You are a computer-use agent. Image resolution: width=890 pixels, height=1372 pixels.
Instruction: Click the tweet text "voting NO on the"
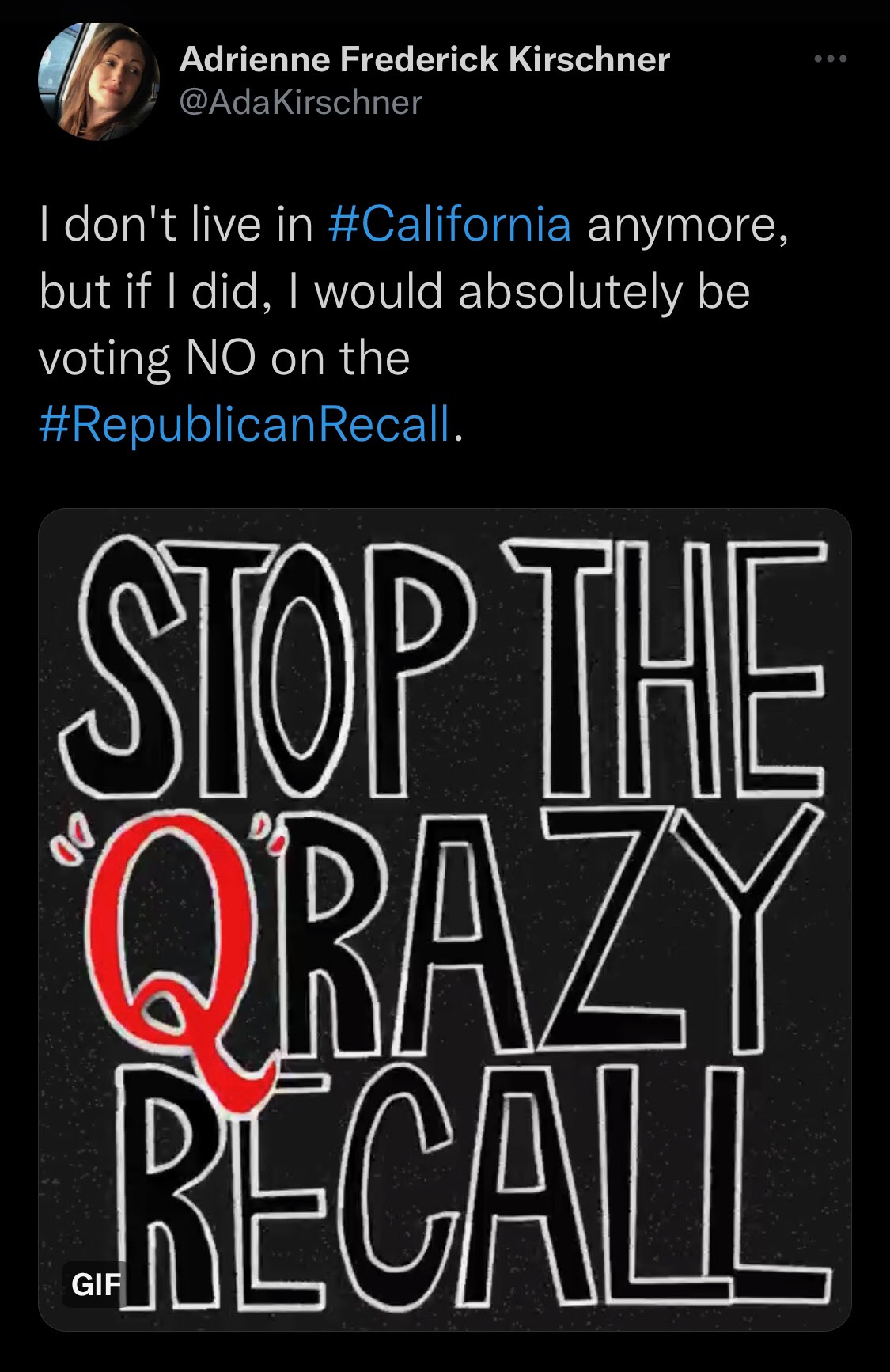225,358
